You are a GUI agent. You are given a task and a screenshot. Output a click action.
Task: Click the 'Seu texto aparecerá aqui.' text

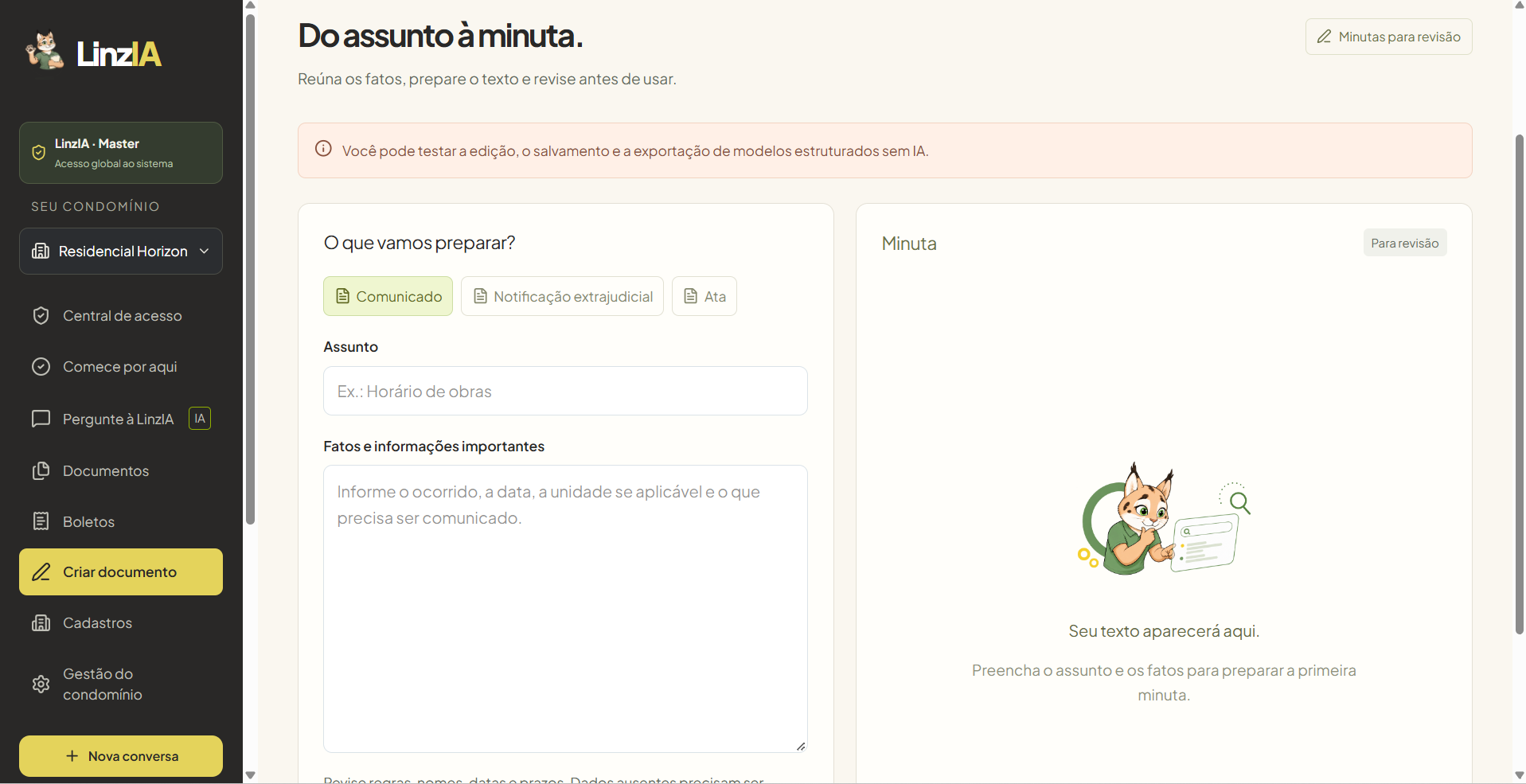(1164, 631)
